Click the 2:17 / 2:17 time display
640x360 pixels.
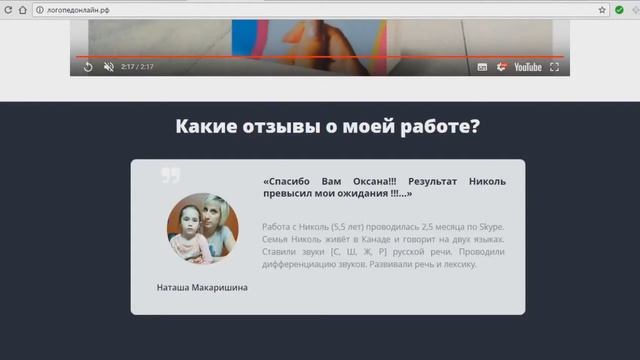(x=137, y=67)
